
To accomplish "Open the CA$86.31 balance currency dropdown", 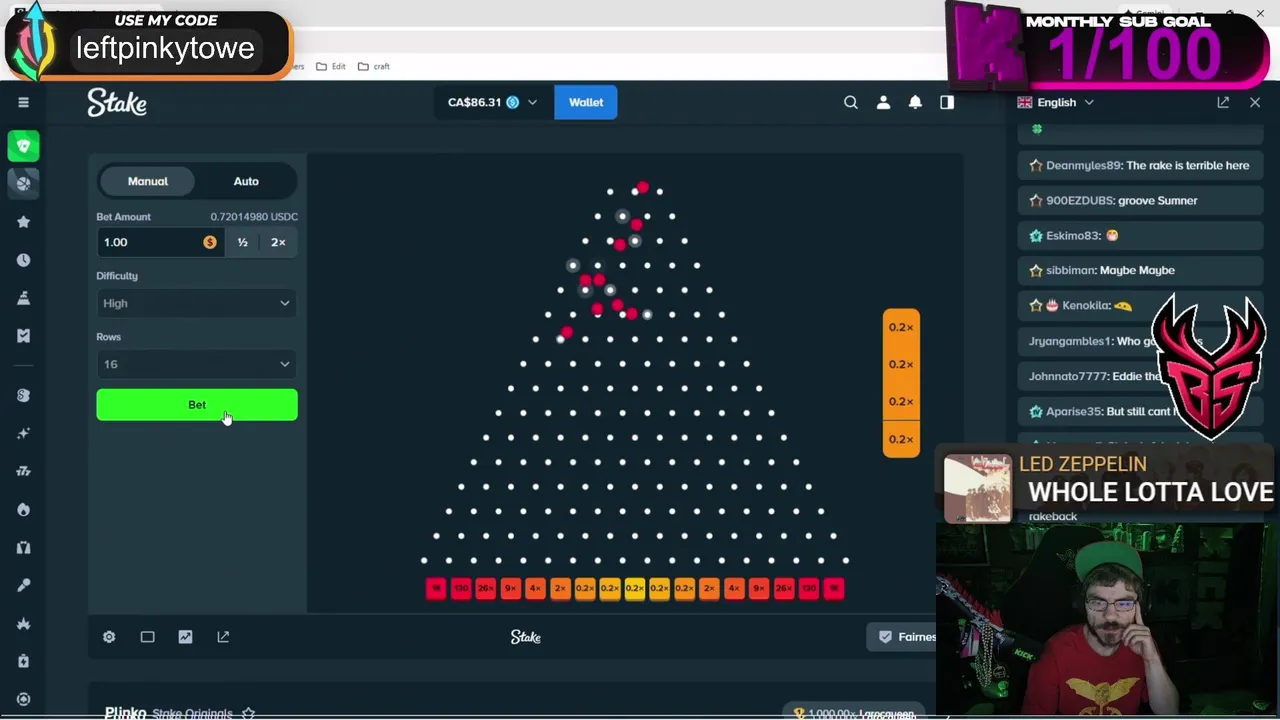I will (492, 102).
